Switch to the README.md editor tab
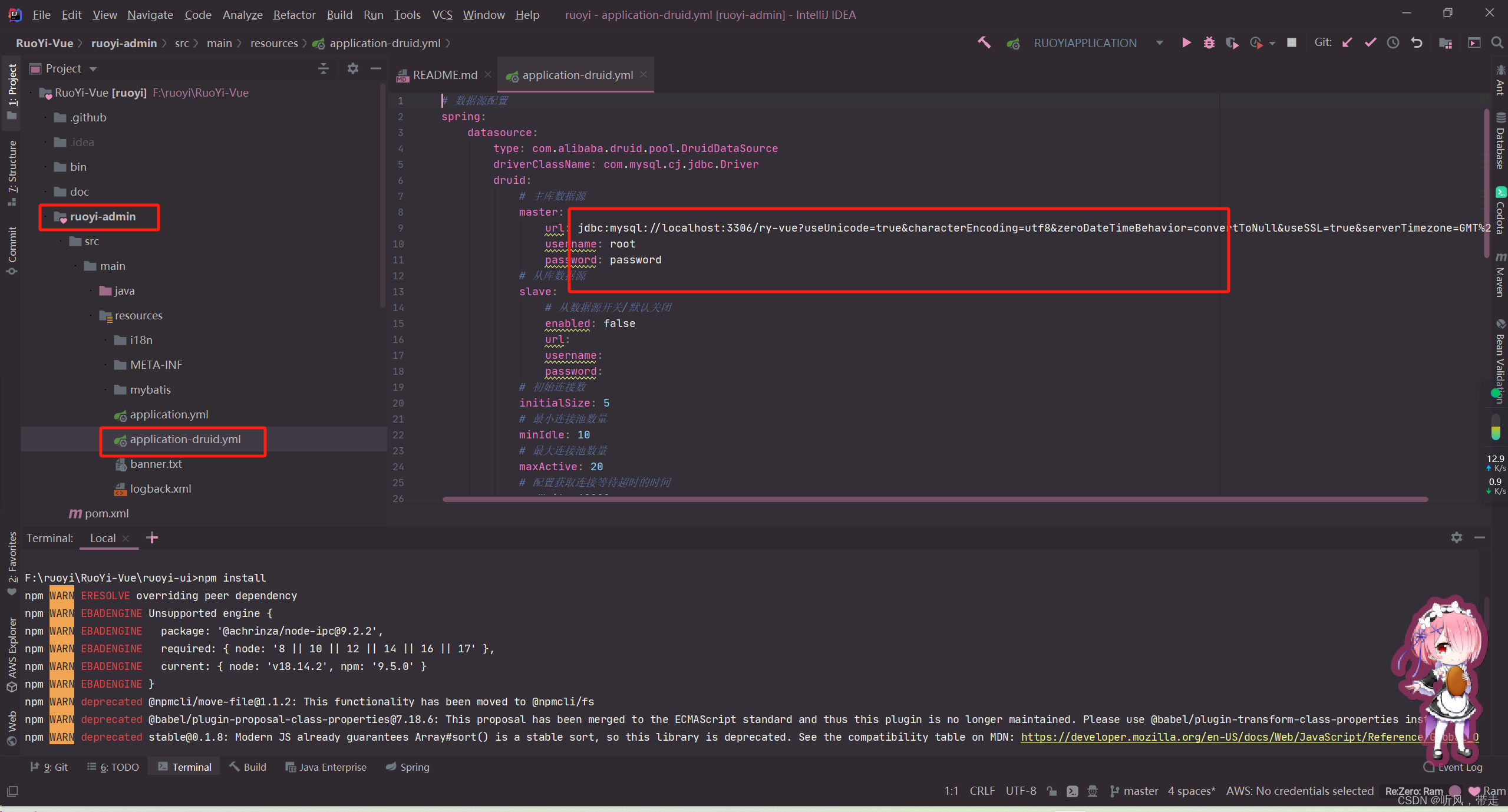The image size is (1508, 812). [444, 75]
